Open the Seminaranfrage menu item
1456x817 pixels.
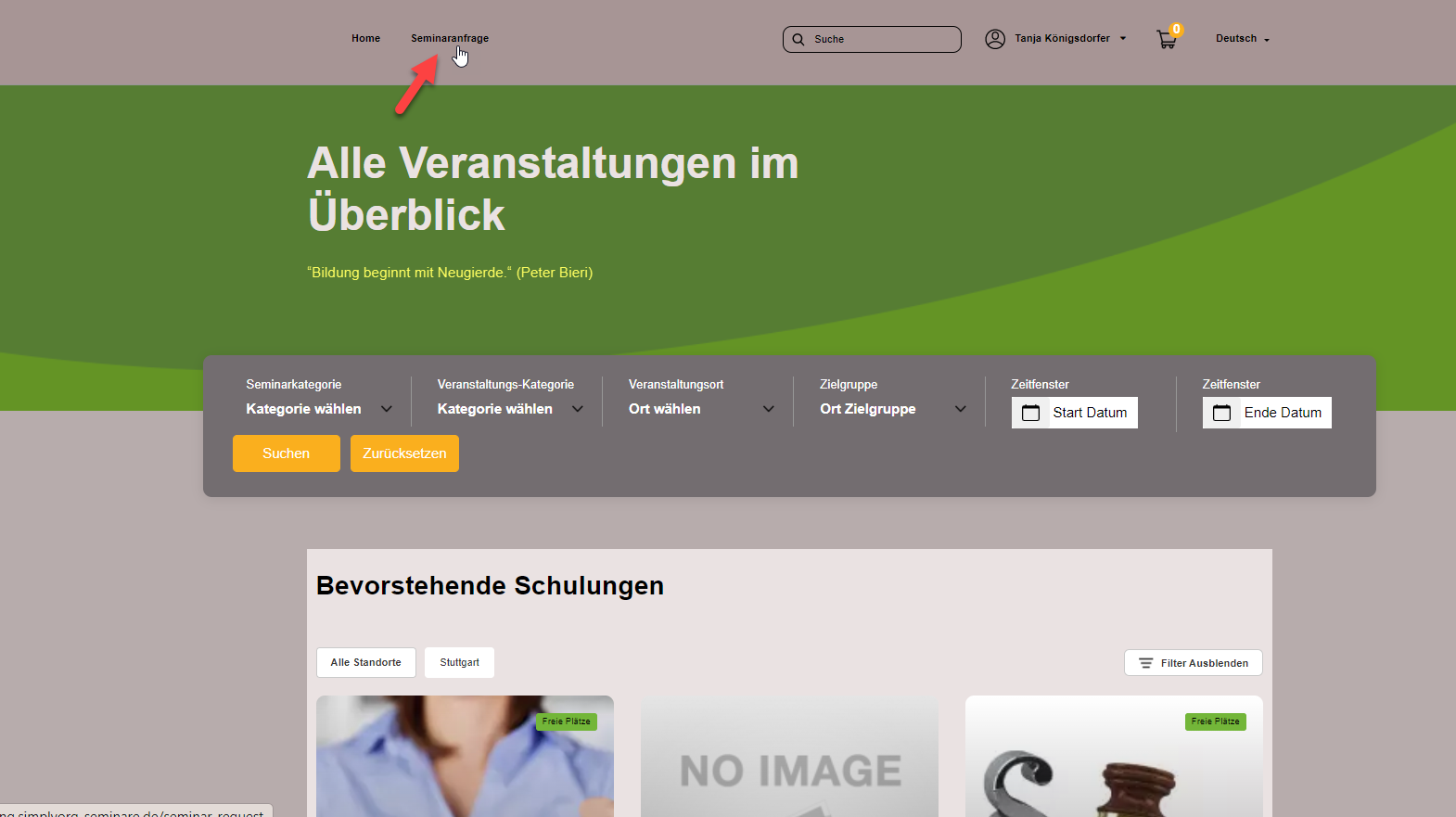point(449,39)
